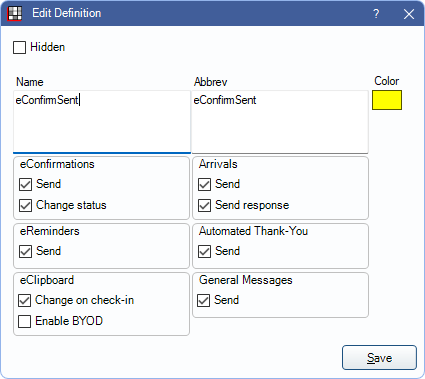The height and width of the screenshot is (379, 425).
Task: Click the Enable BYOD label text
Action: [x=69, y=321]
